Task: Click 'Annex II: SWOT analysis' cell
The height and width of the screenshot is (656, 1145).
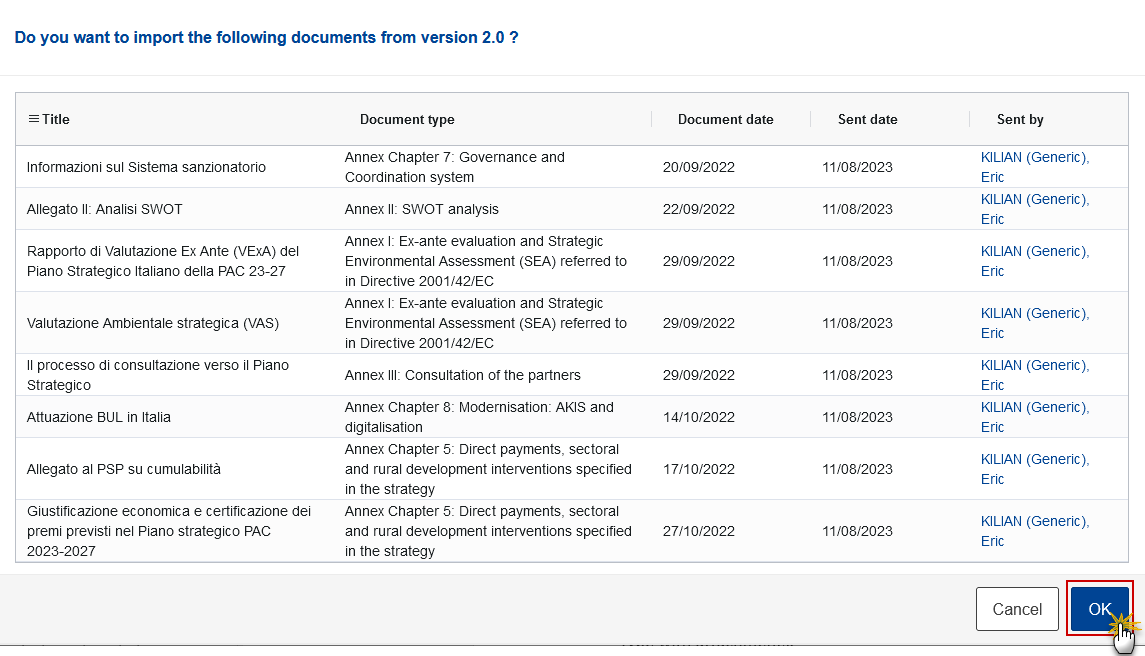Action: (421, 209)
